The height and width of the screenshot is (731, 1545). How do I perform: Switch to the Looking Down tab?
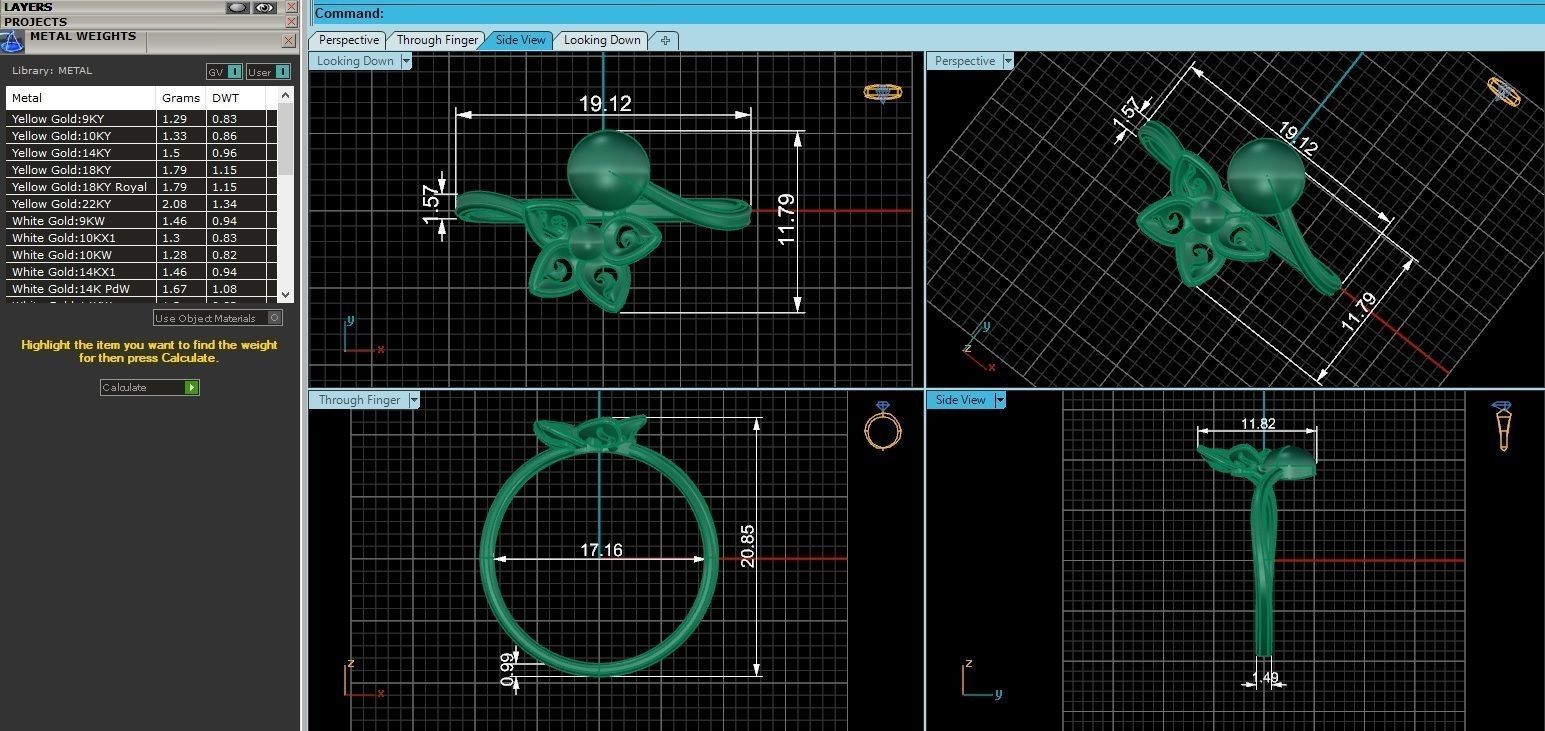[602, 40]
